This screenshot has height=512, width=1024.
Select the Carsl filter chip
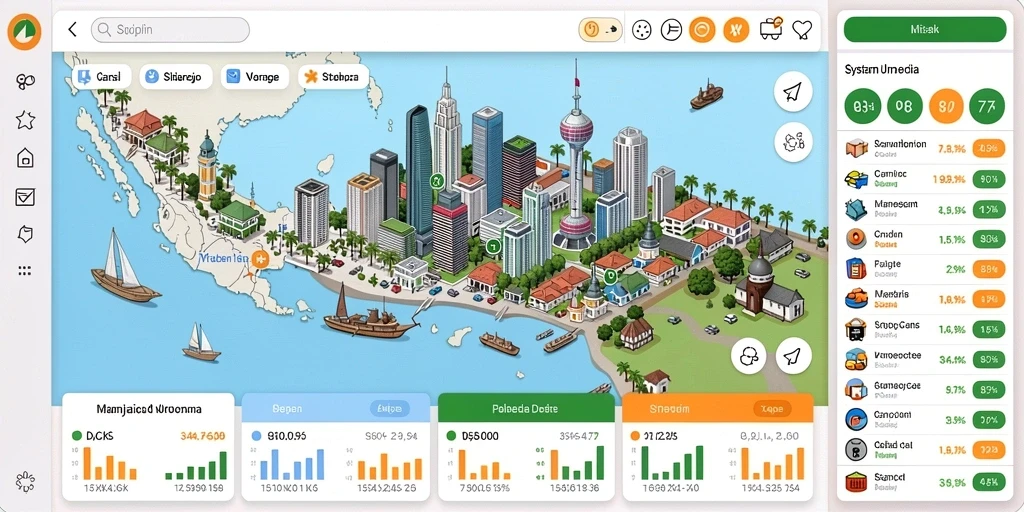point(102,77)
